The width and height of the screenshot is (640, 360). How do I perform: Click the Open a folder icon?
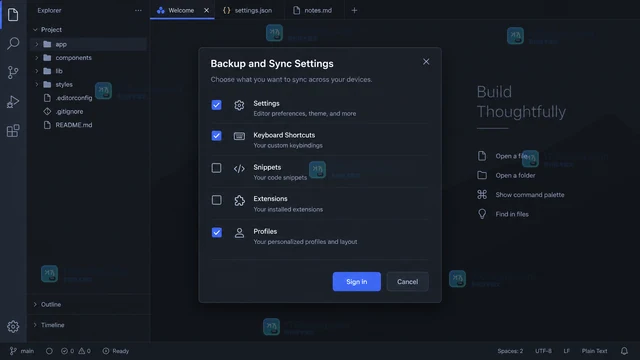point(482,175)
